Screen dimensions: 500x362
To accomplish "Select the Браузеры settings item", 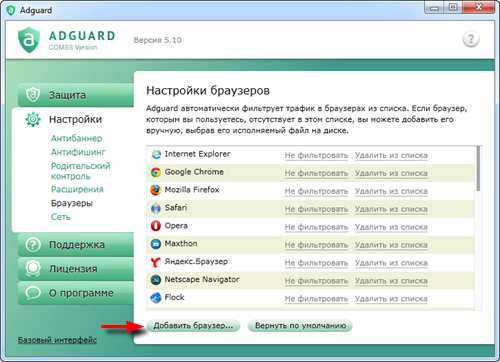I will [x=72, y=203].
